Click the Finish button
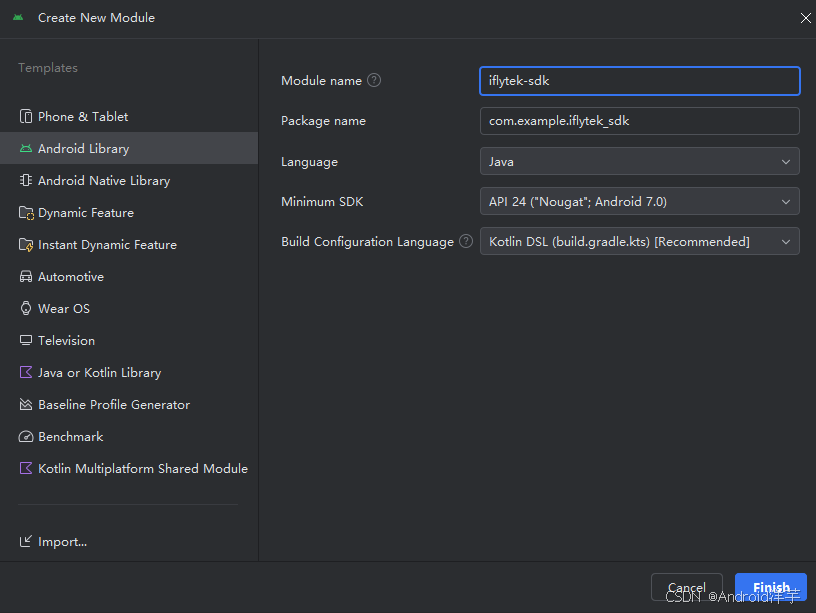The height and width of the screenshot is (613, 816). (x=771, y=587)
